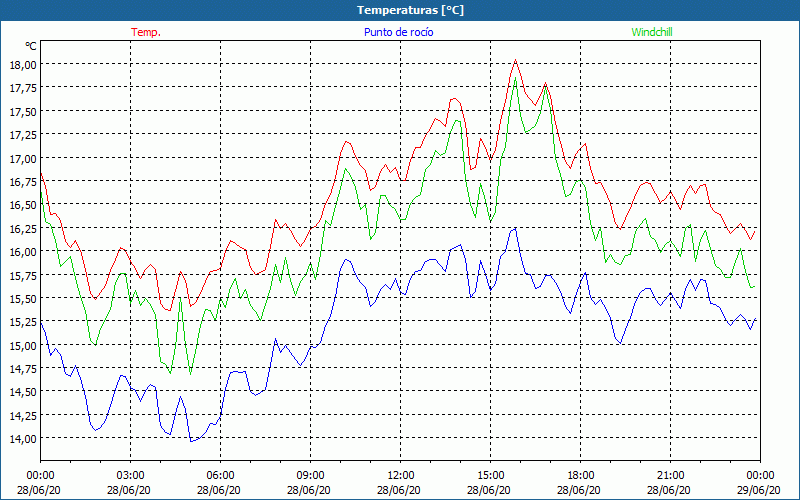Select the 14,75 y-axis value
This screenshot has height=500, width=800.
point(23,368)
